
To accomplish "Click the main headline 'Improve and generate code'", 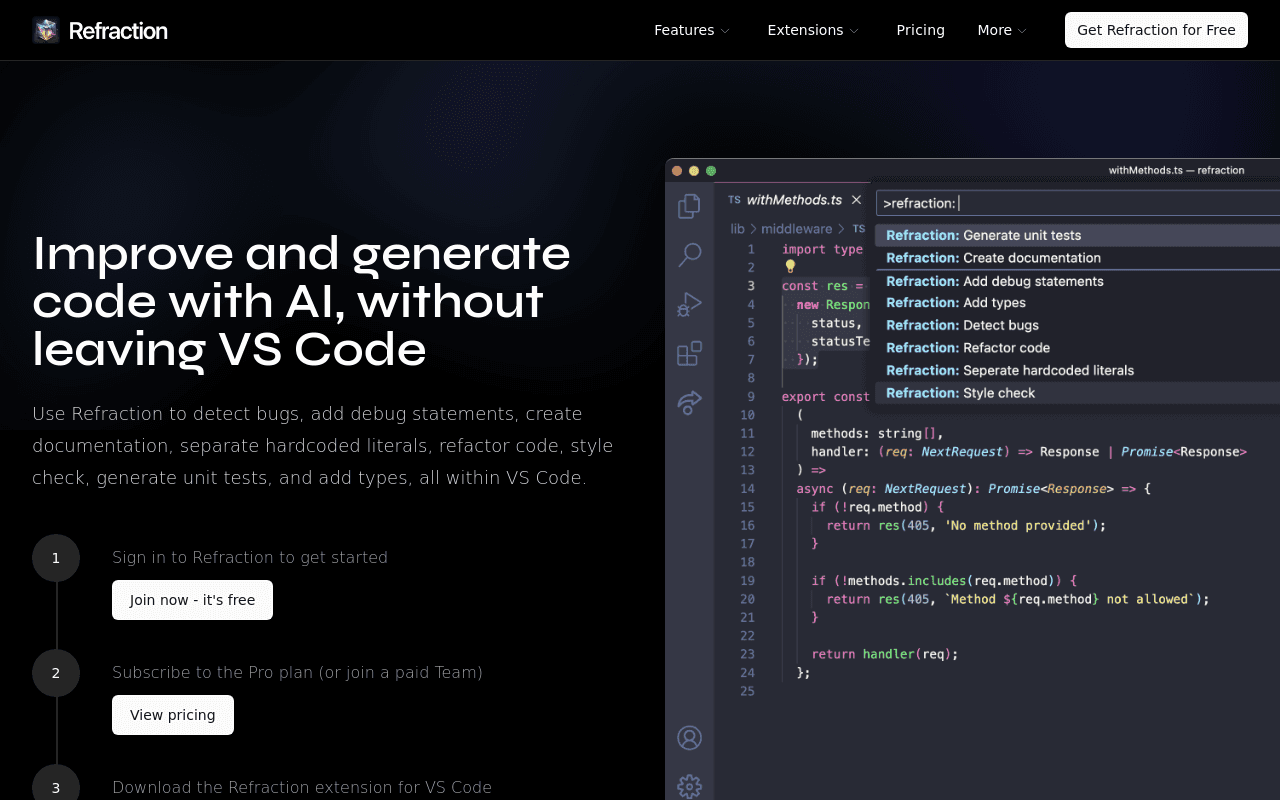I will pyautogui.click(x=301, y=301).
